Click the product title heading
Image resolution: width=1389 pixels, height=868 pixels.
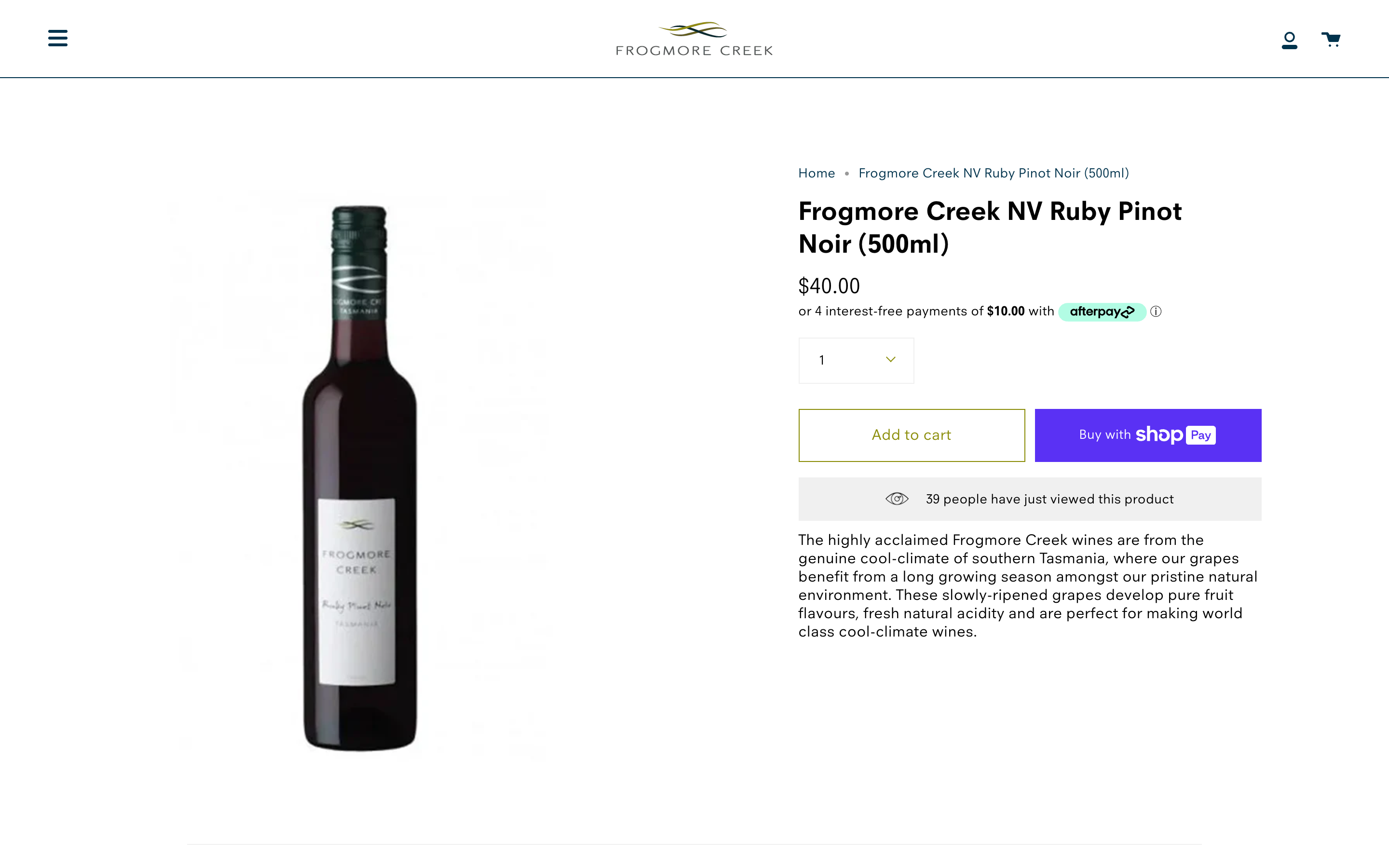(x=990, y=227)
